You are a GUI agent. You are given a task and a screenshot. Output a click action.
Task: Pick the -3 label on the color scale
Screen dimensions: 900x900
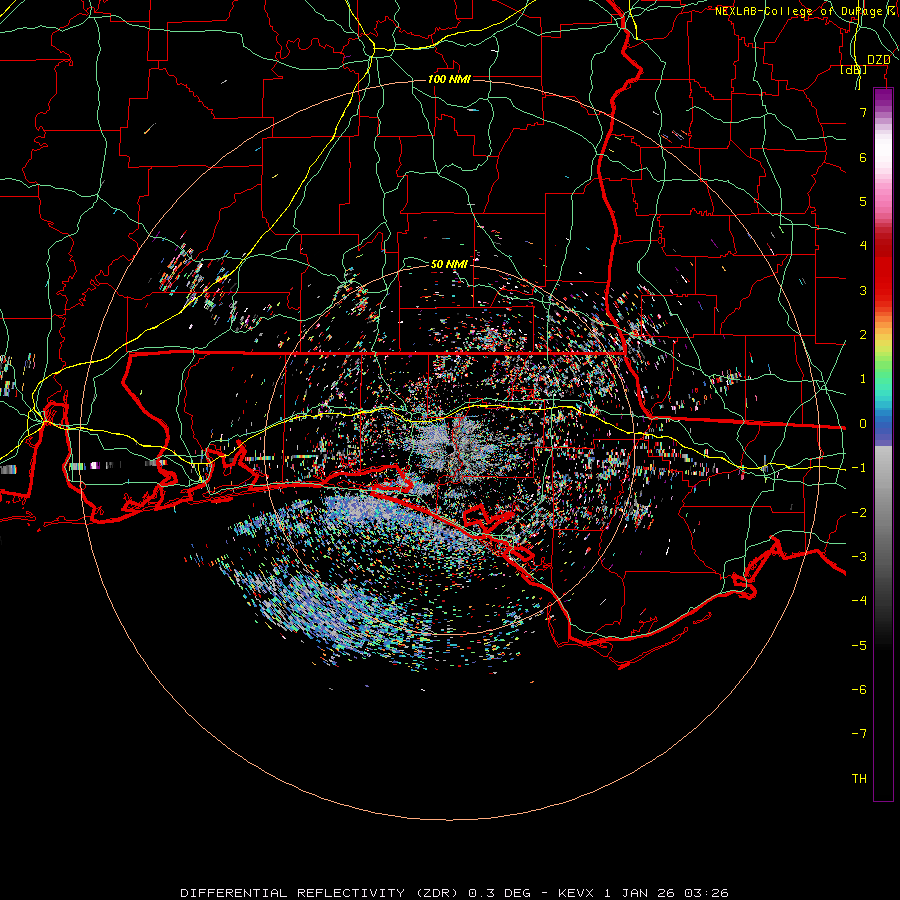(x=859, y=557)
